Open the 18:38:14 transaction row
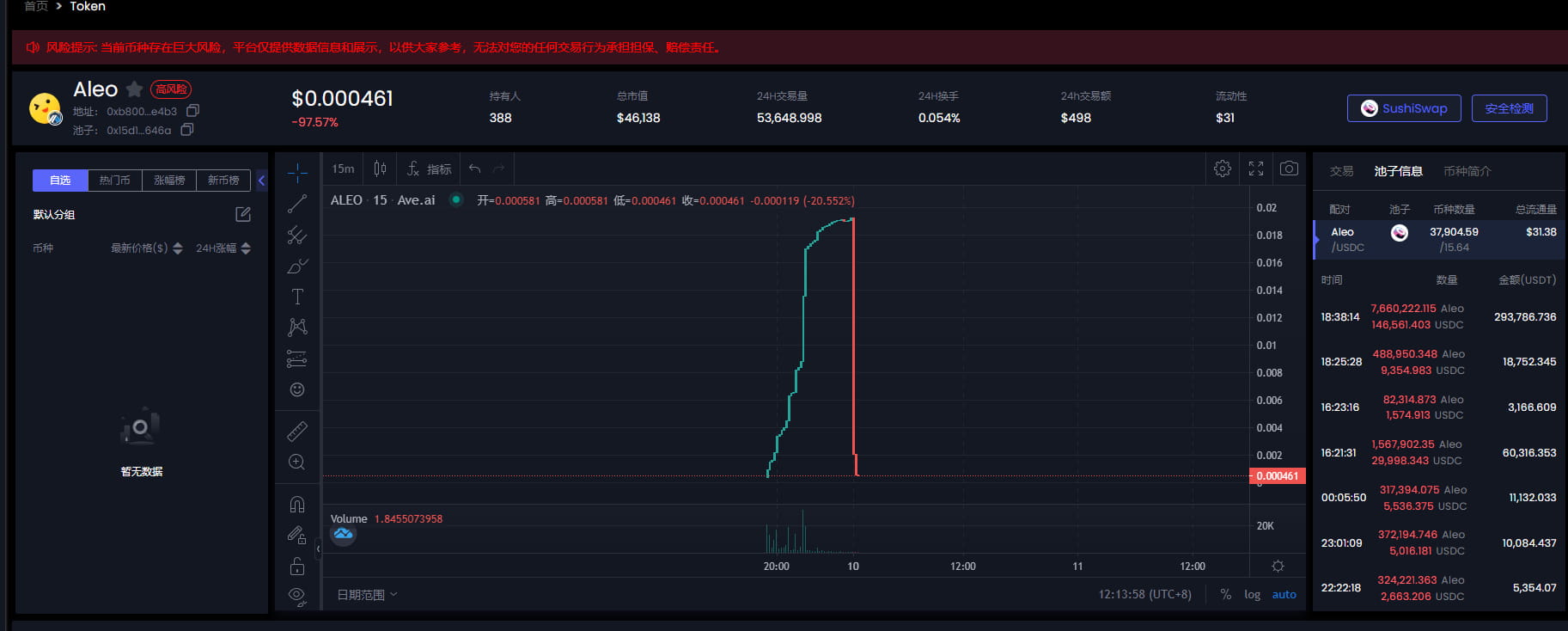 1439,316
